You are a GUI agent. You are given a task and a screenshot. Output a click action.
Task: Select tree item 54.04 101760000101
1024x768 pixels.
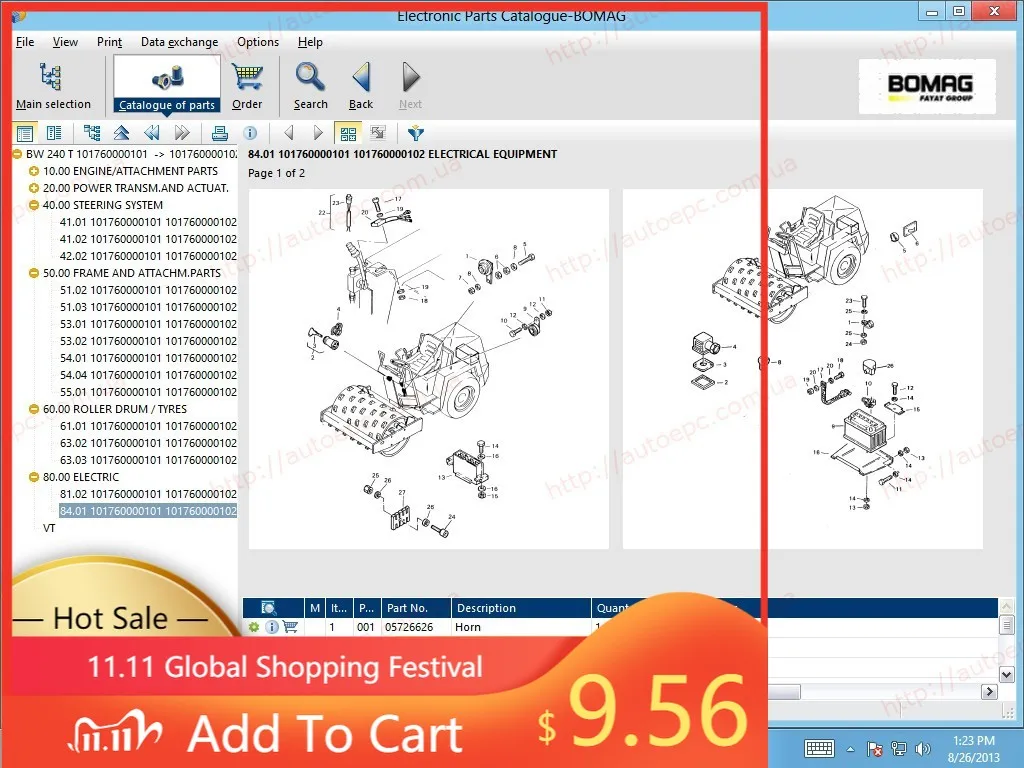tap(148, 375)
